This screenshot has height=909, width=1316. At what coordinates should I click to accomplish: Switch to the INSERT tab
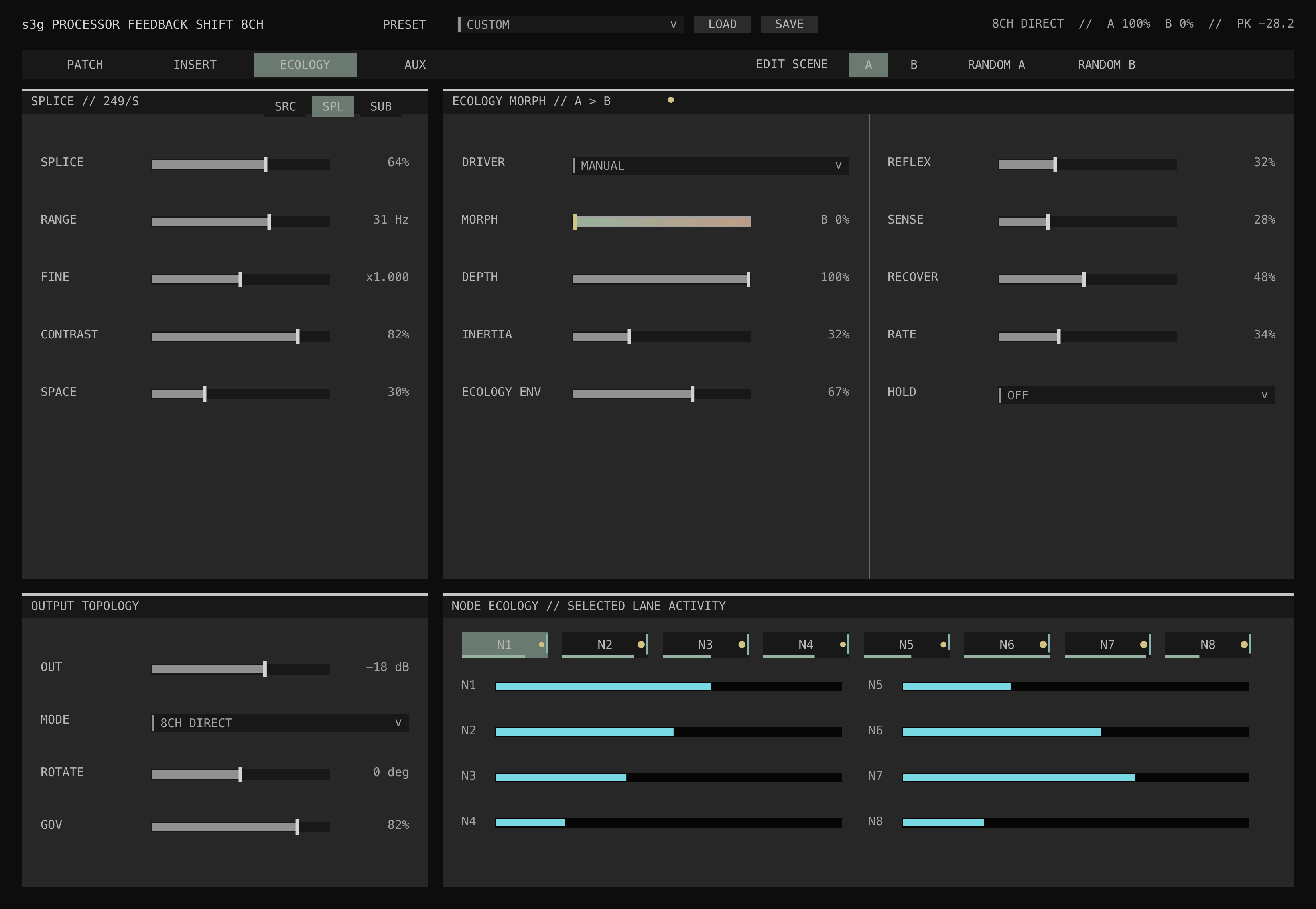(195, 65)
